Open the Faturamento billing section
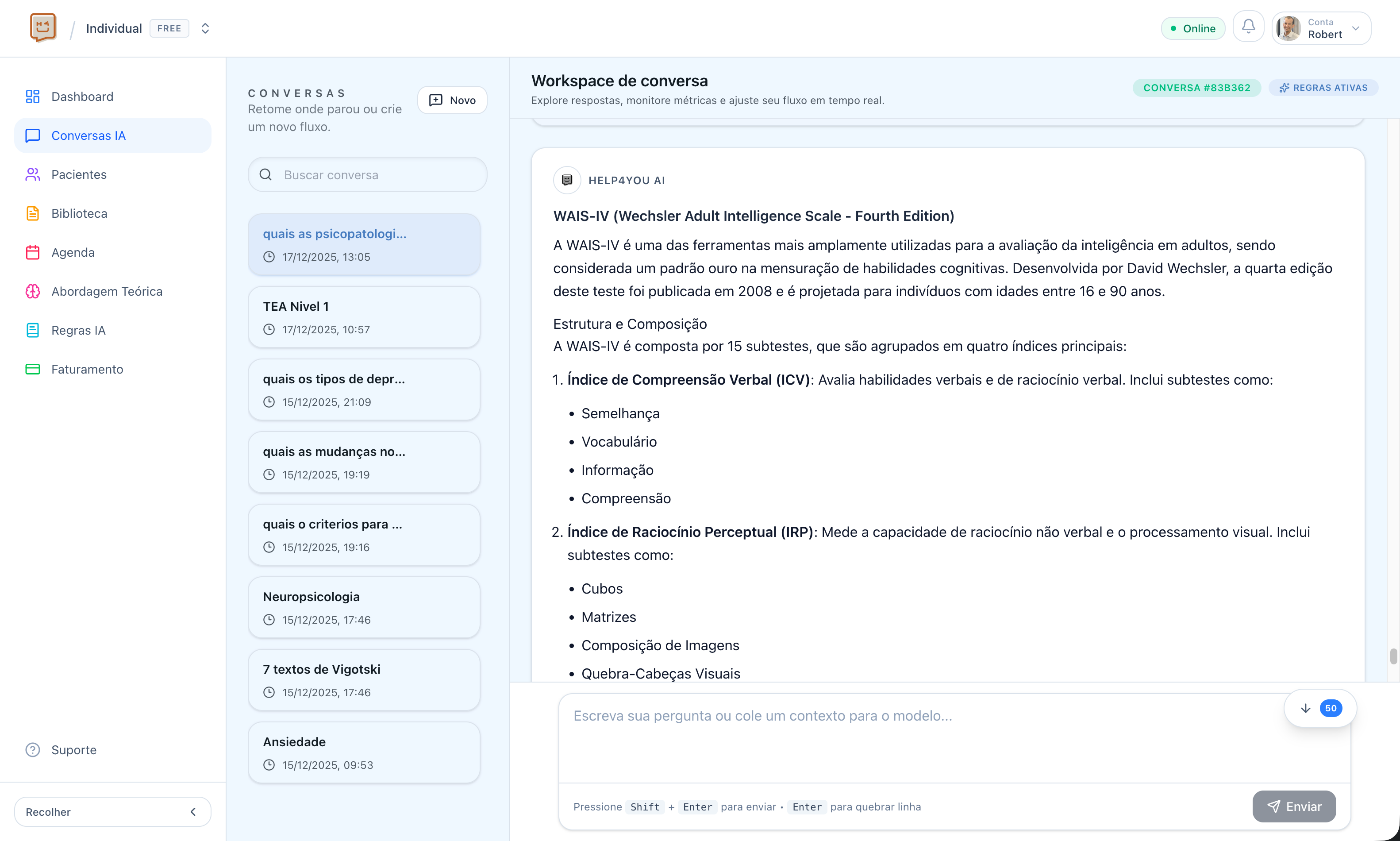This screenshot has height=841, width=1400. click(87, 369)
